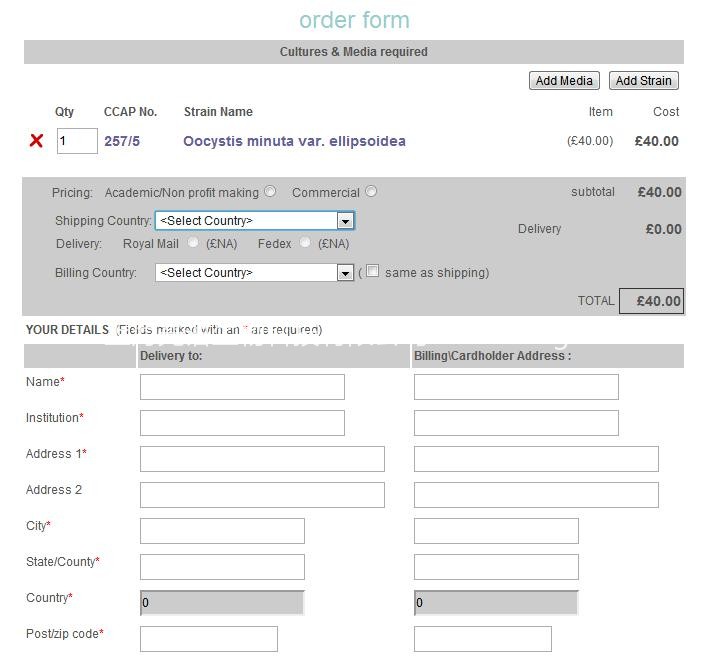Click the billing Name field
Image resolution: width=712 pixels, height=656 pixels.
516,387
